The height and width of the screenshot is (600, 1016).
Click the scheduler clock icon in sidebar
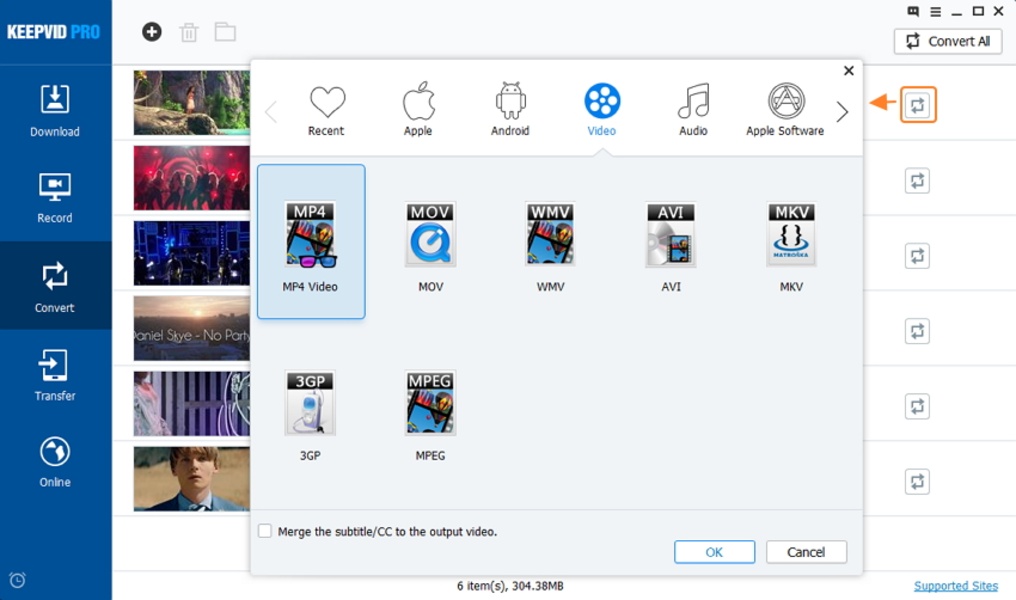17,579
